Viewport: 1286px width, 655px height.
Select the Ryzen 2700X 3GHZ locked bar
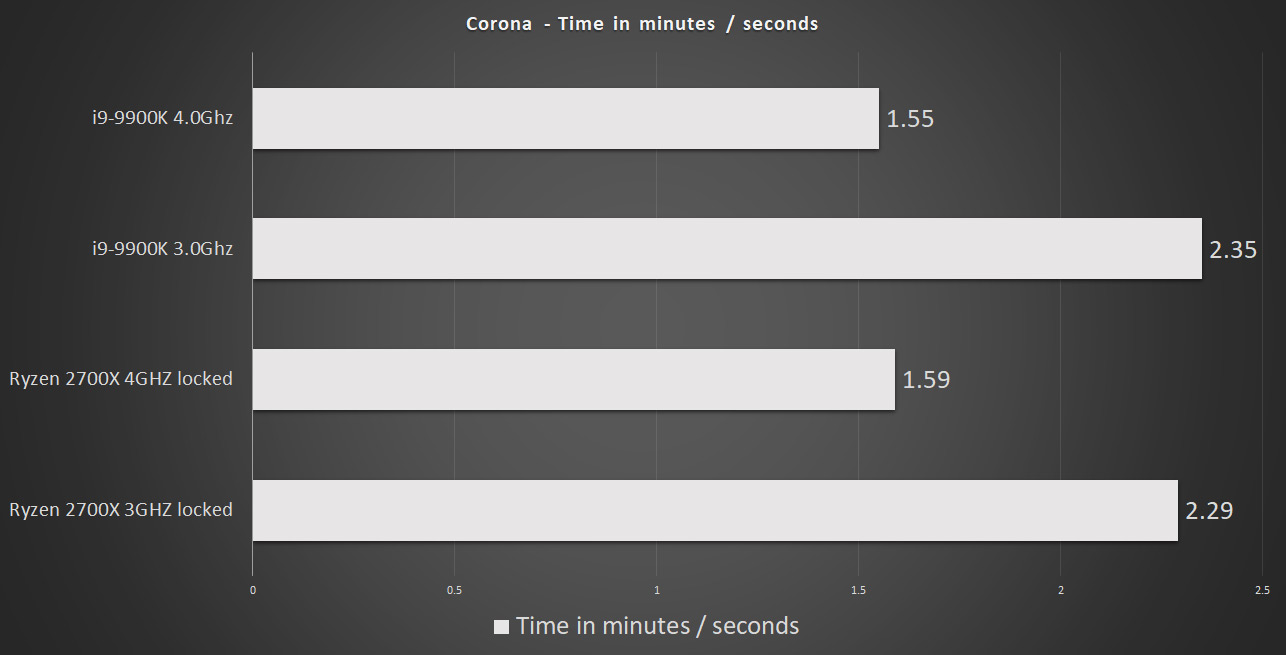[x=714, y=510]
